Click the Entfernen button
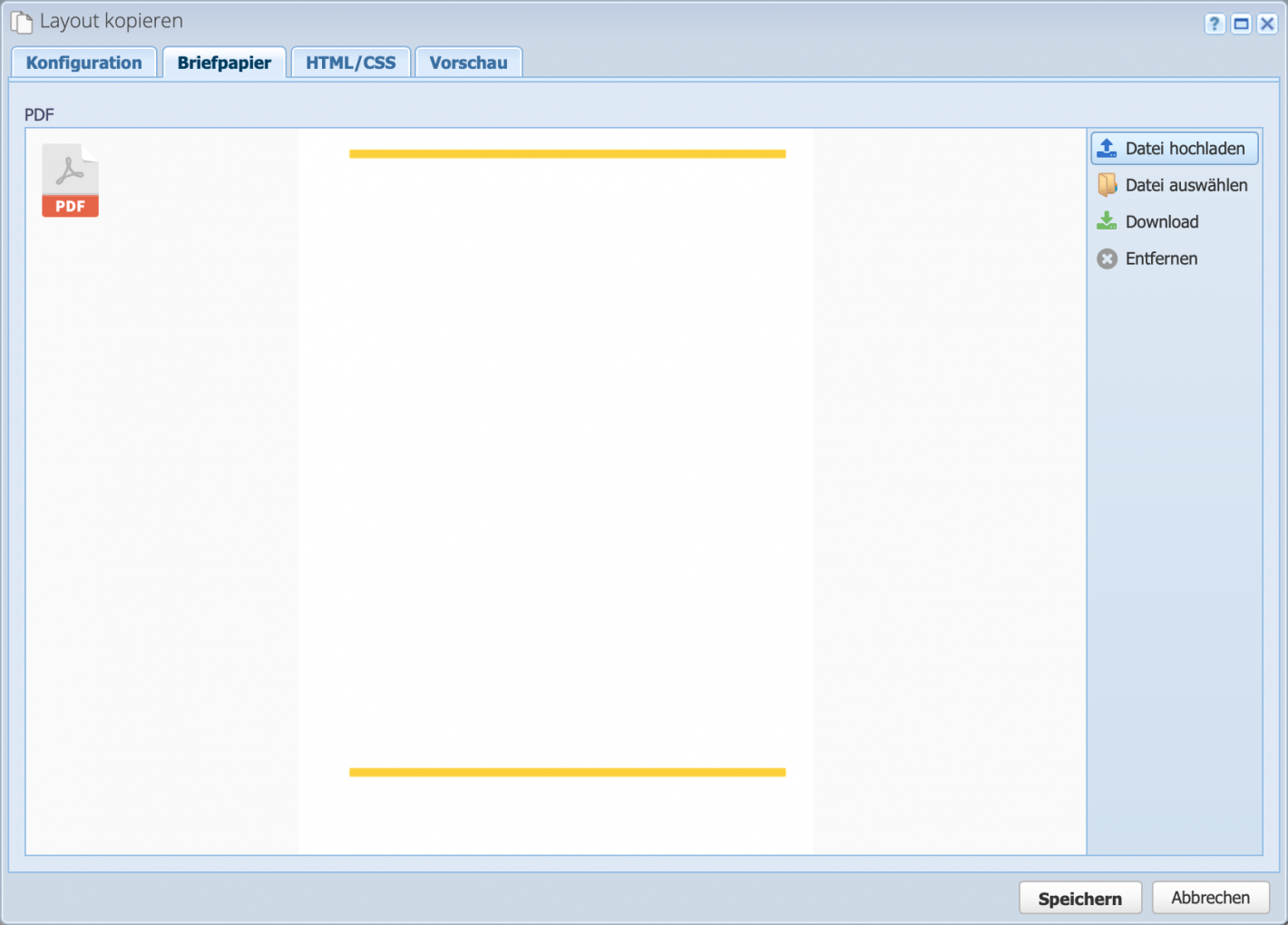Image resolution: width=1288 pixels, height=925 pixels. click(x=1161, y=258)
